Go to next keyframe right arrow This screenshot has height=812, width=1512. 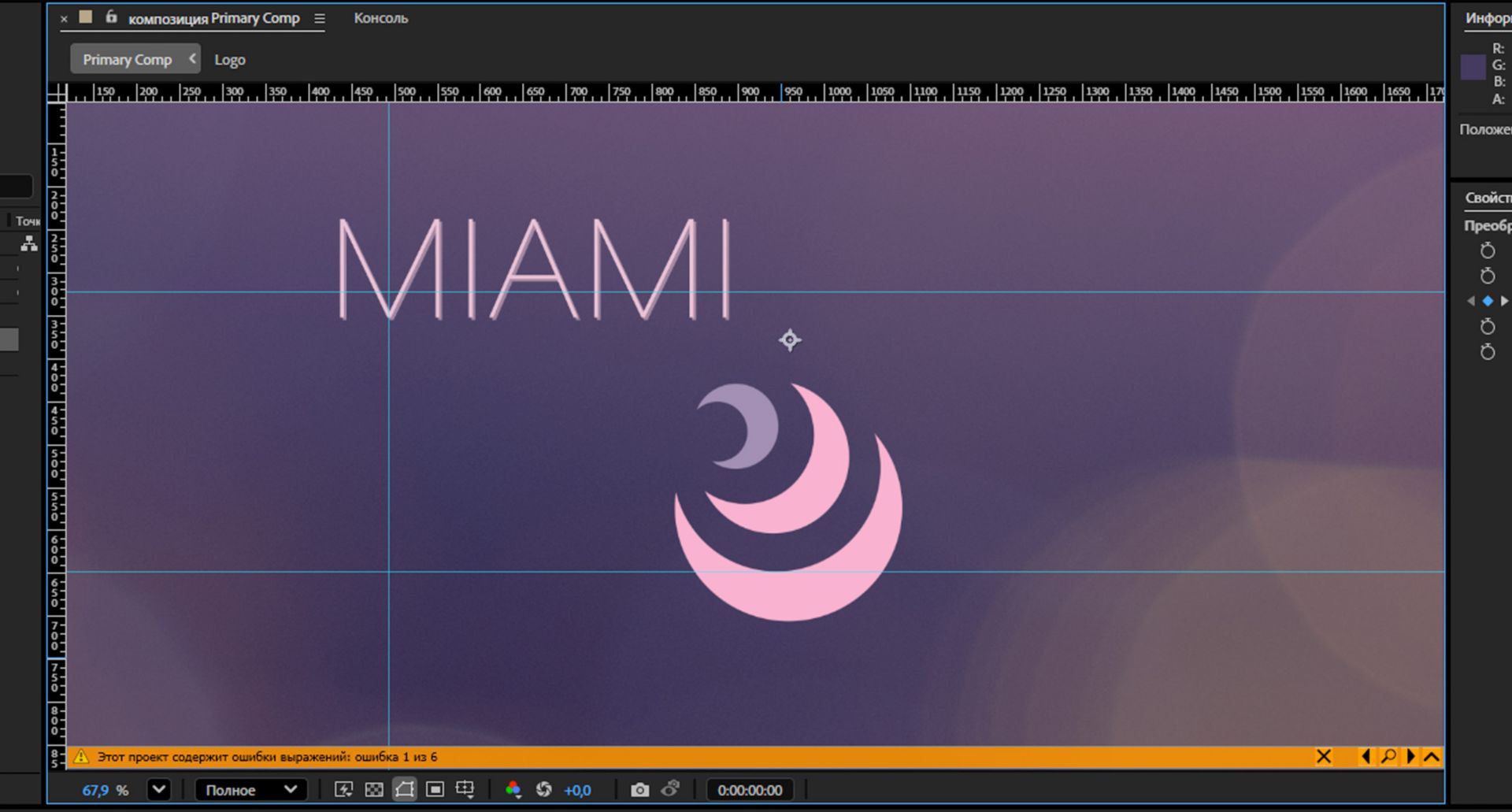coord(1504,301)
